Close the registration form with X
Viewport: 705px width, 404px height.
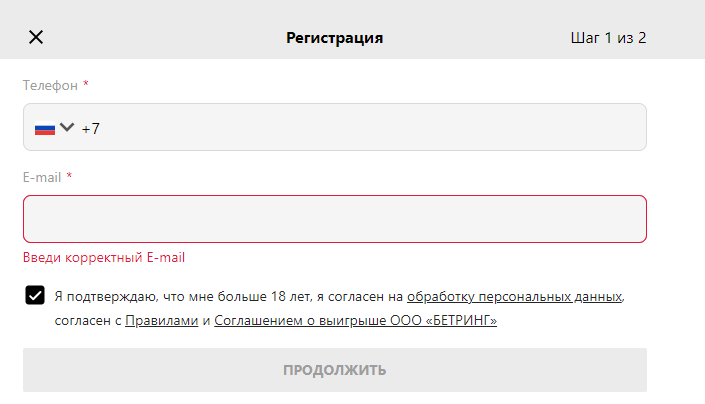point(36,38)
